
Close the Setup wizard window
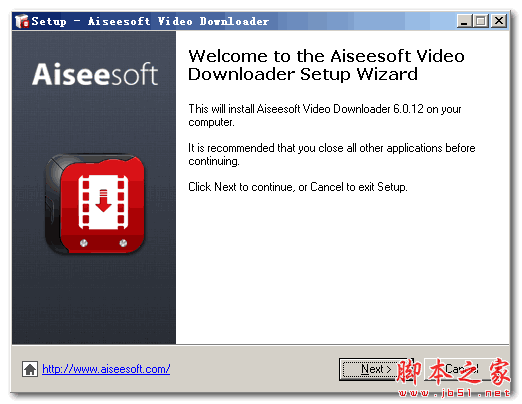(499, 21)
